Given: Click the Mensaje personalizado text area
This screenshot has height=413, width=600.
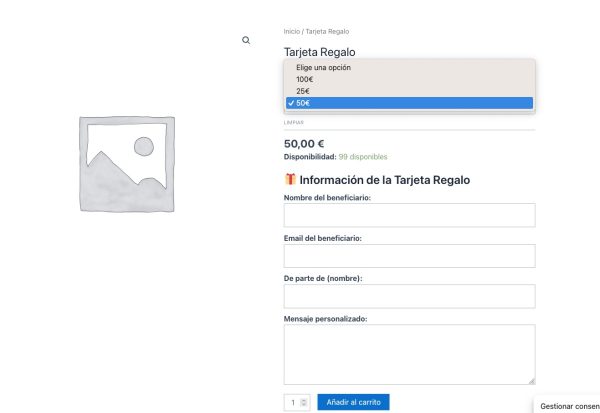Looking at the screenshot, I should [x=409, y=353].
